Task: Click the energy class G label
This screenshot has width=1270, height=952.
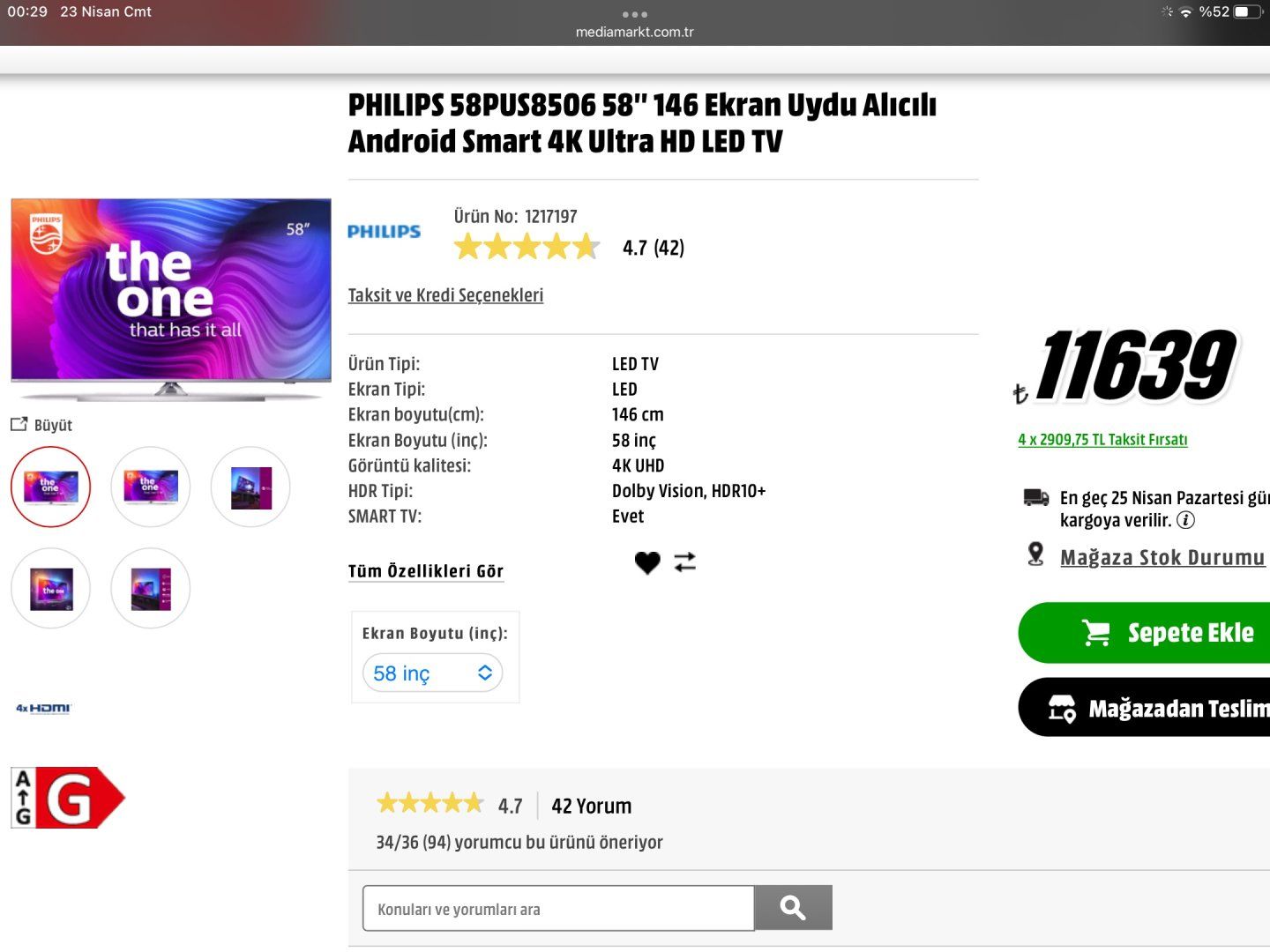Action: coord(68,798)
